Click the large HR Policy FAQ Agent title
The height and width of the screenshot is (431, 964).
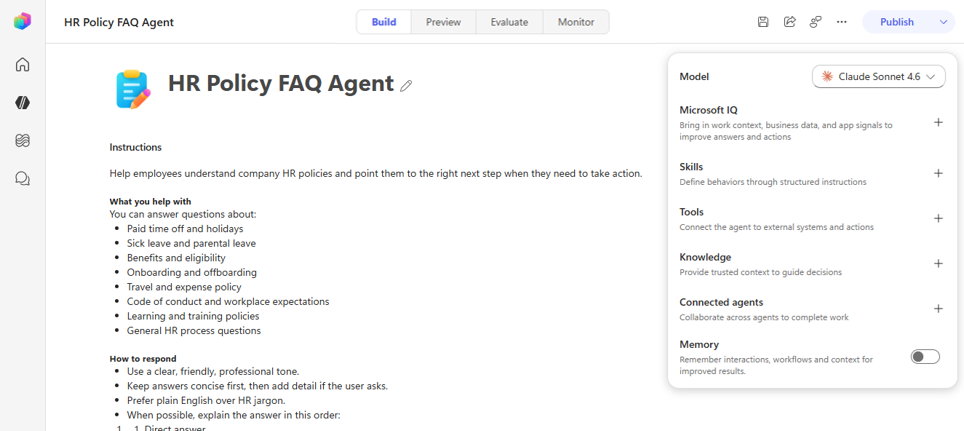(281, 83)
